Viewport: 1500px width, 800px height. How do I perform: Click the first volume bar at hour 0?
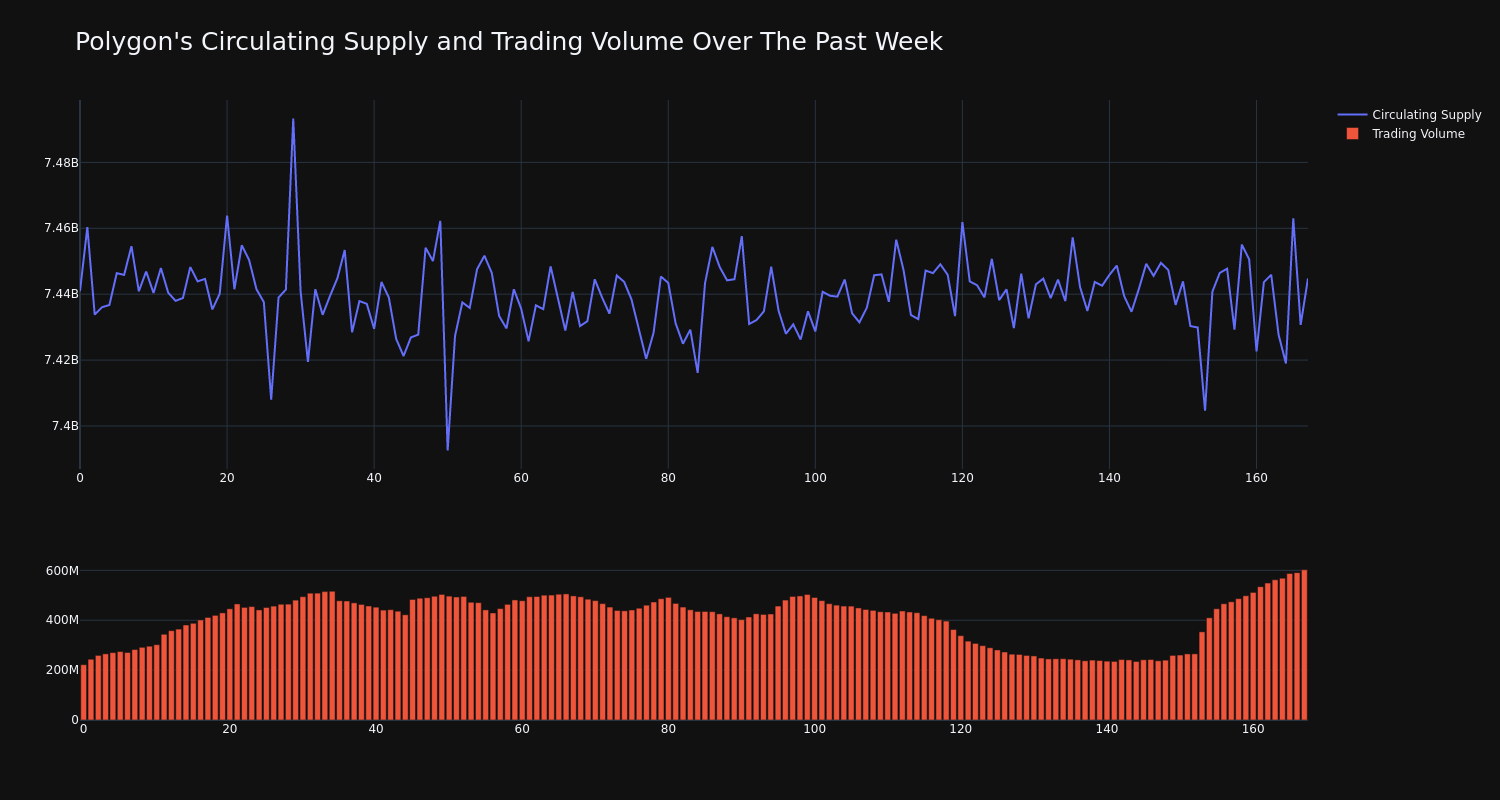coord(83,692)
